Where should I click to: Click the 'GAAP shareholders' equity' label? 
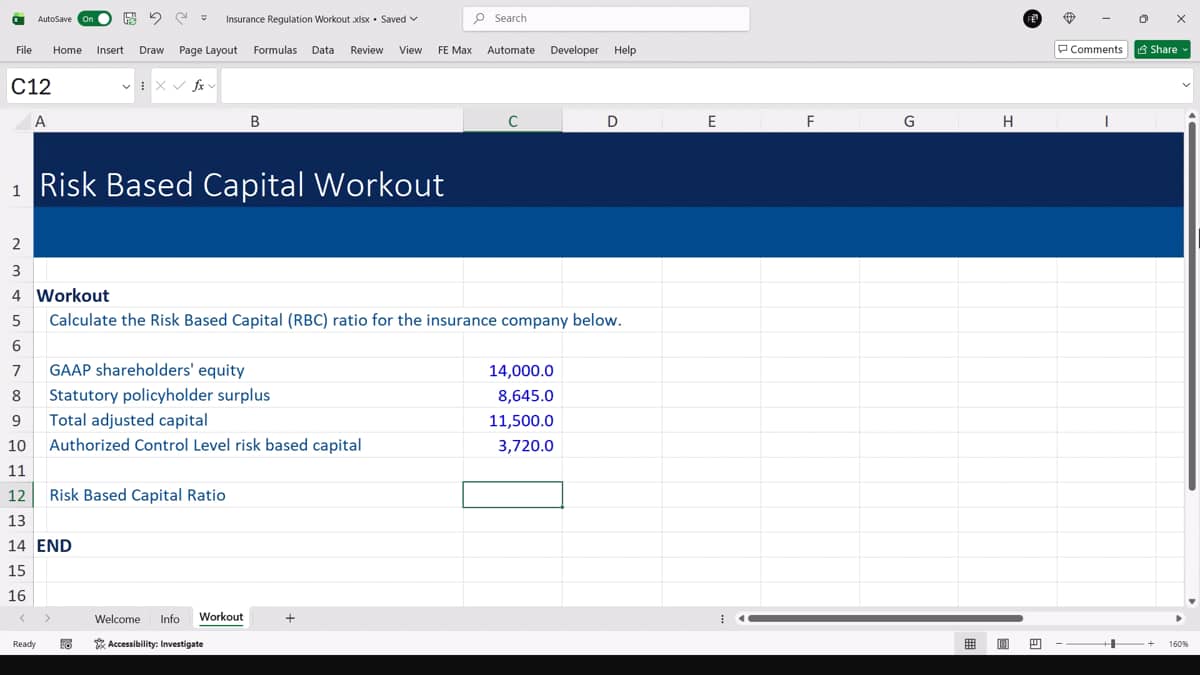click(x=147, y=370)
